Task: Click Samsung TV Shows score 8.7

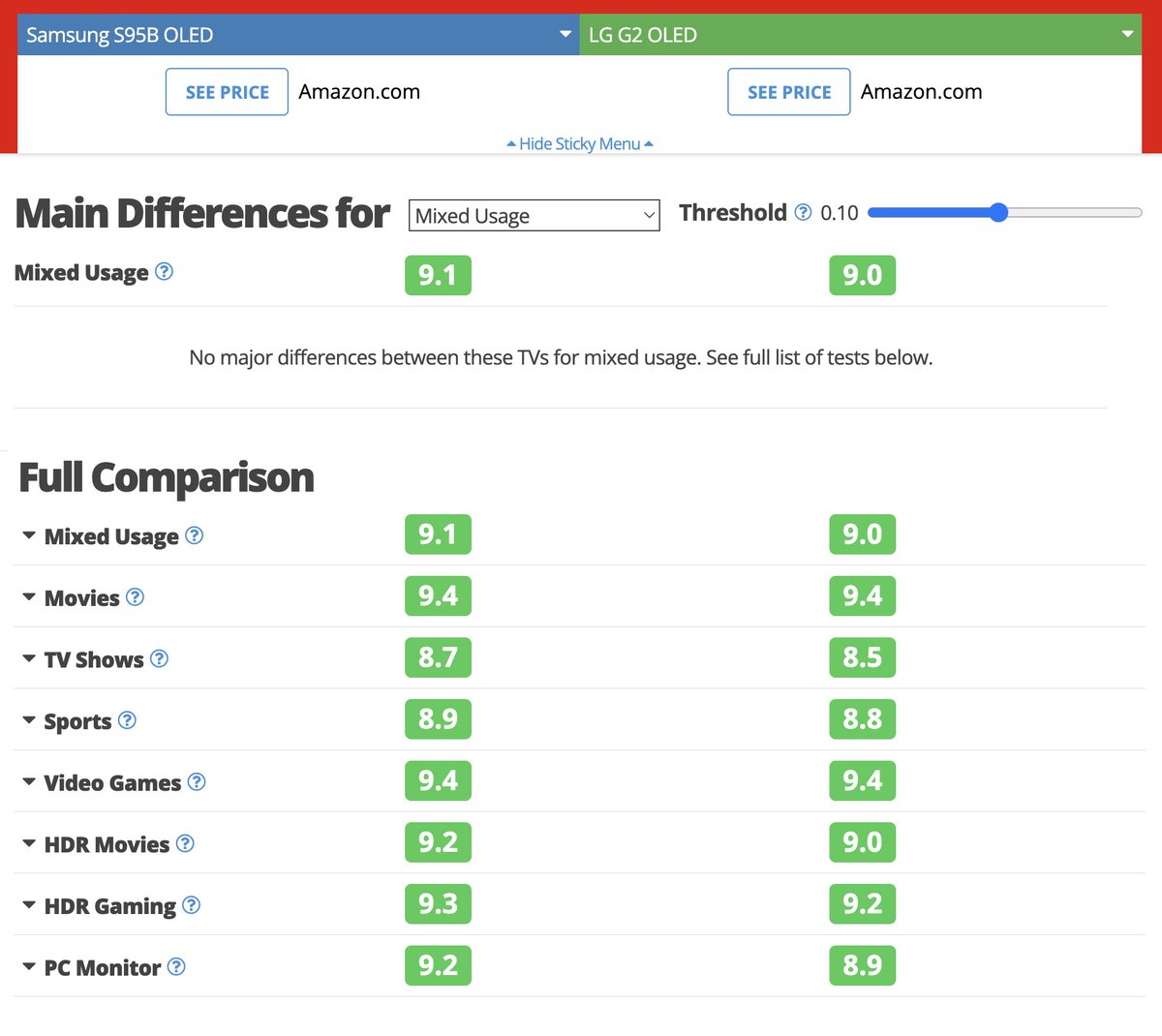Action: click(438, 657)
